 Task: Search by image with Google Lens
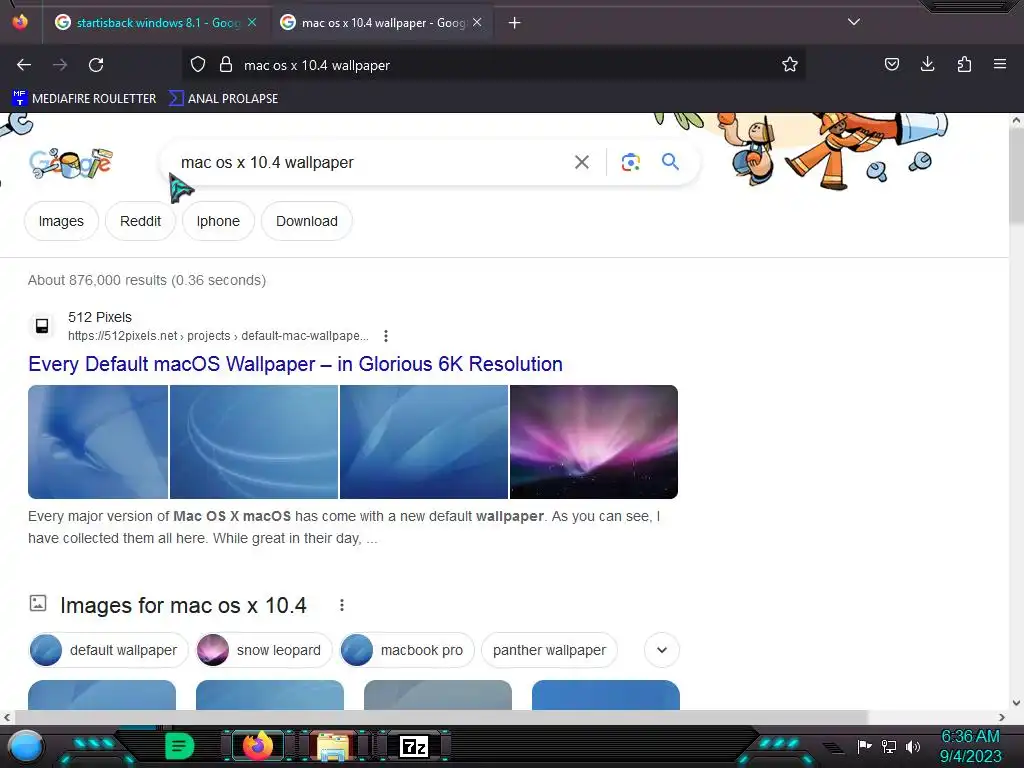coord(630,162)
